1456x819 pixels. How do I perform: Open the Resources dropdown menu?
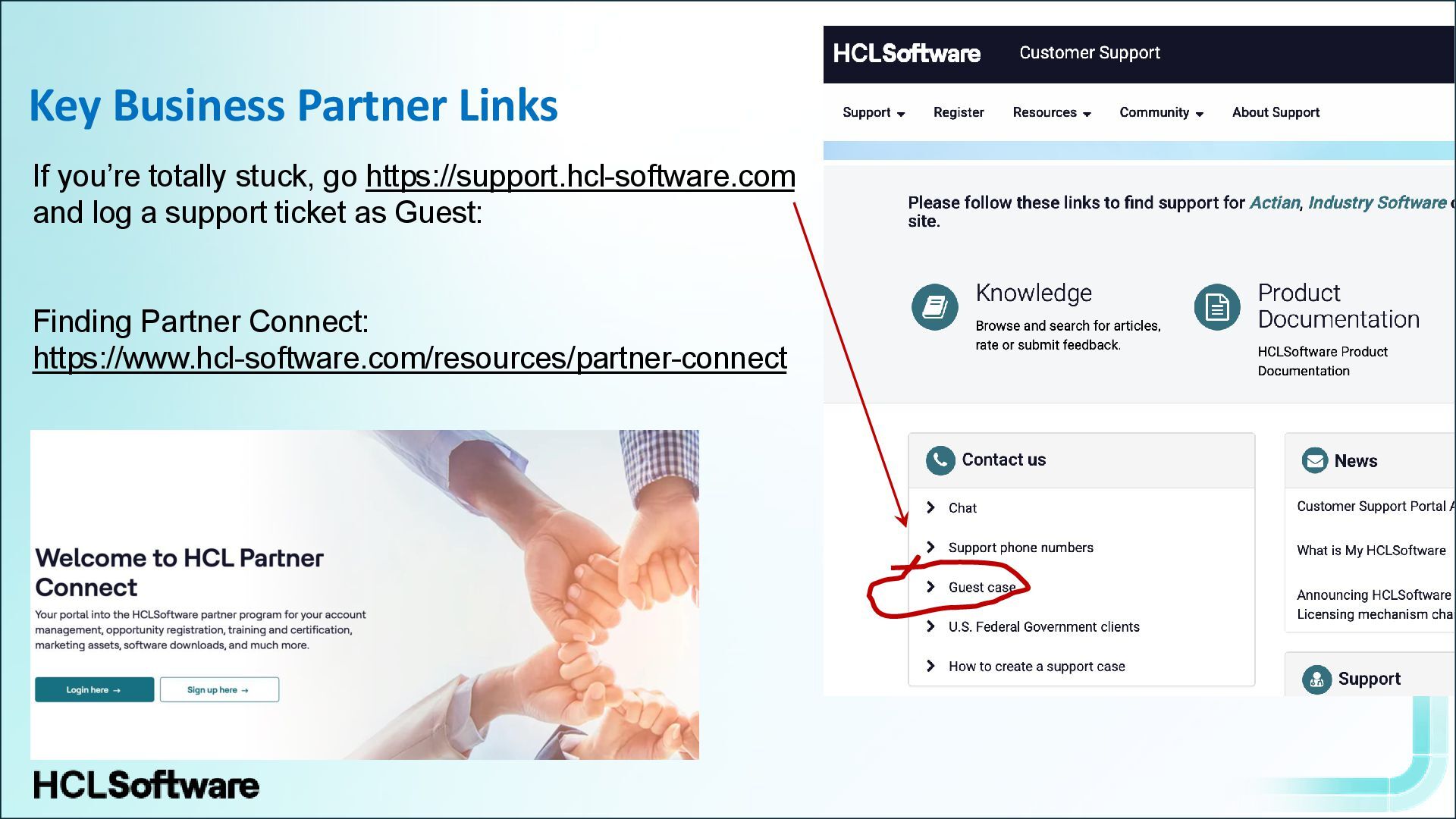[x=1051, y=112]
